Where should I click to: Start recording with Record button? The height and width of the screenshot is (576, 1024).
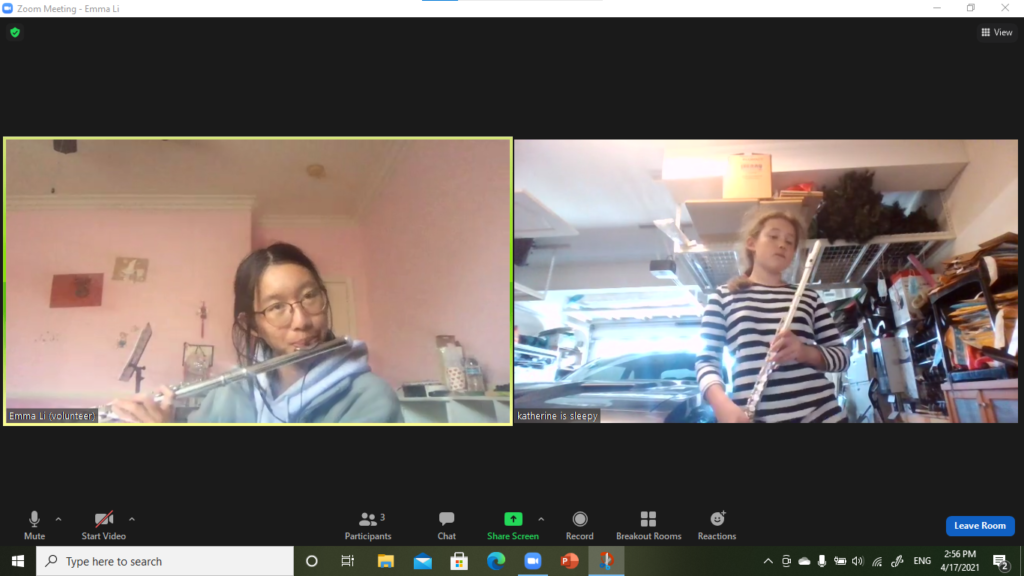pos(579,525)
